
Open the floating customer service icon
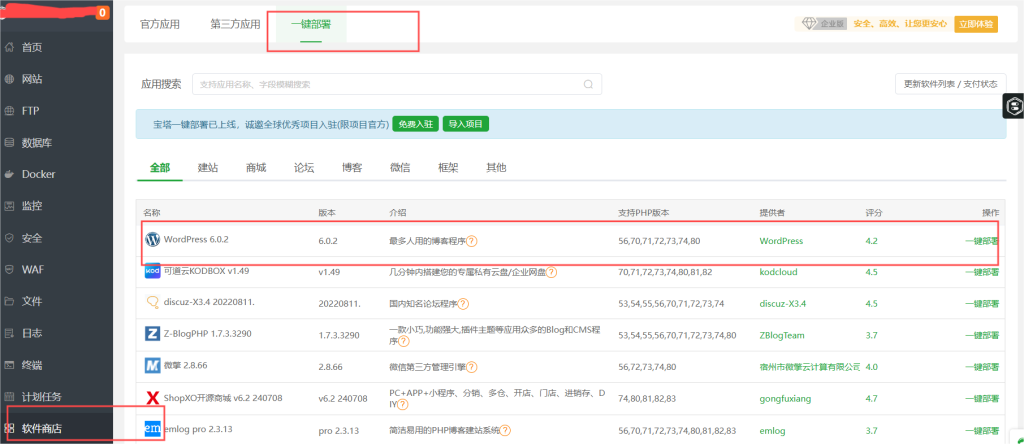point(1012,105)
